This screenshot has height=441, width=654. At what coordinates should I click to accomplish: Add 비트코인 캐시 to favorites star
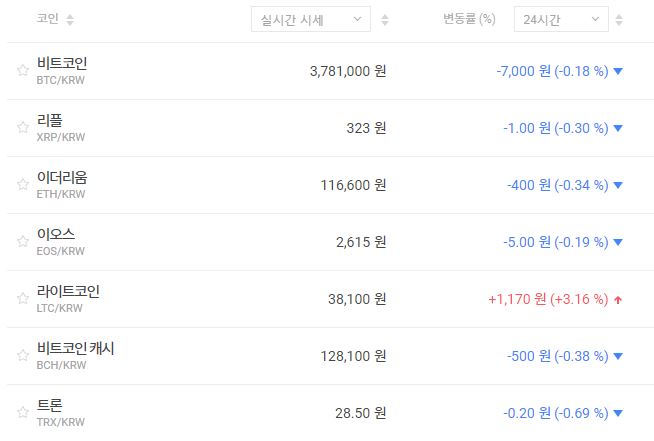point(22,355)
